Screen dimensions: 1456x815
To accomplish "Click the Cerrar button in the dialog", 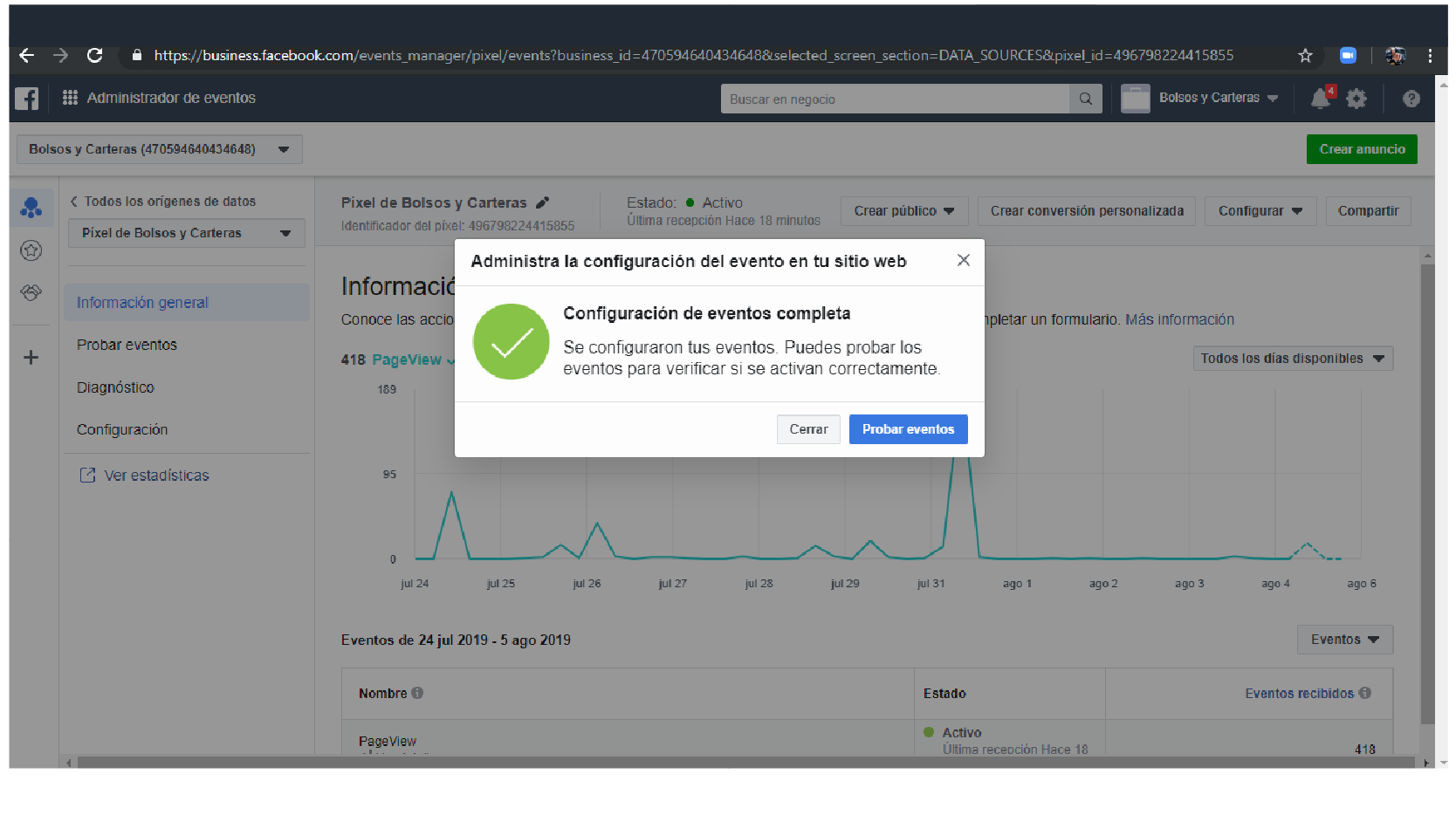I will 808,429.
